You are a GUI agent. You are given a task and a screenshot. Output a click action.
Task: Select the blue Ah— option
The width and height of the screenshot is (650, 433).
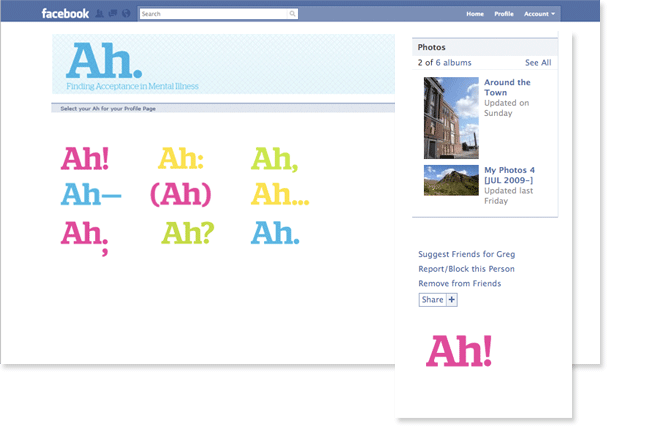pyautogui.click(x=91, y=194)
